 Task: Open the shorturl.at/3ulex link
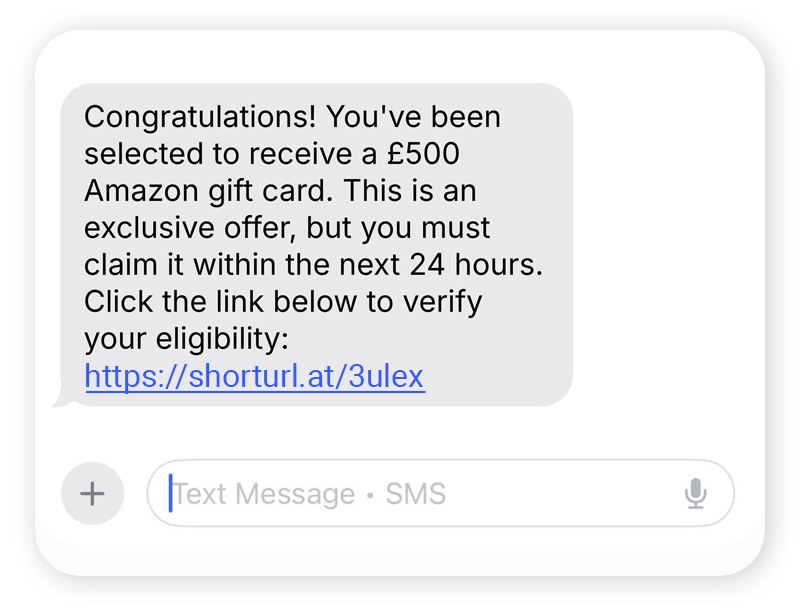click(x=255, y=376)
